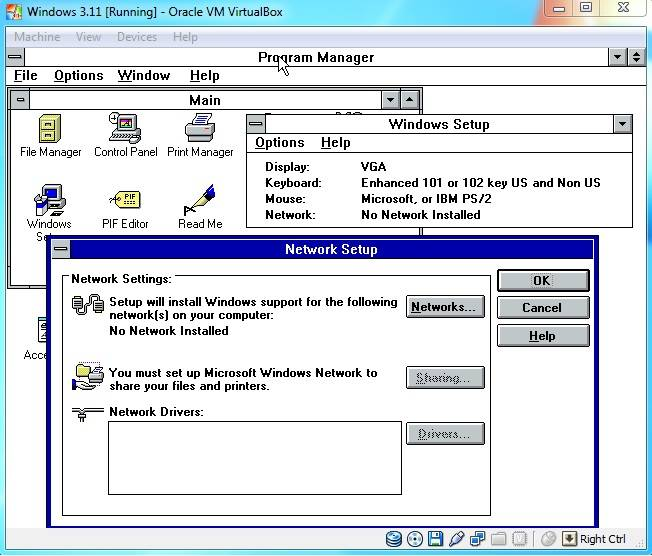Select the Windows Setup program icon
Viewport: 652px width, 556px height.
pyautogui.click(x=49, y=202)
